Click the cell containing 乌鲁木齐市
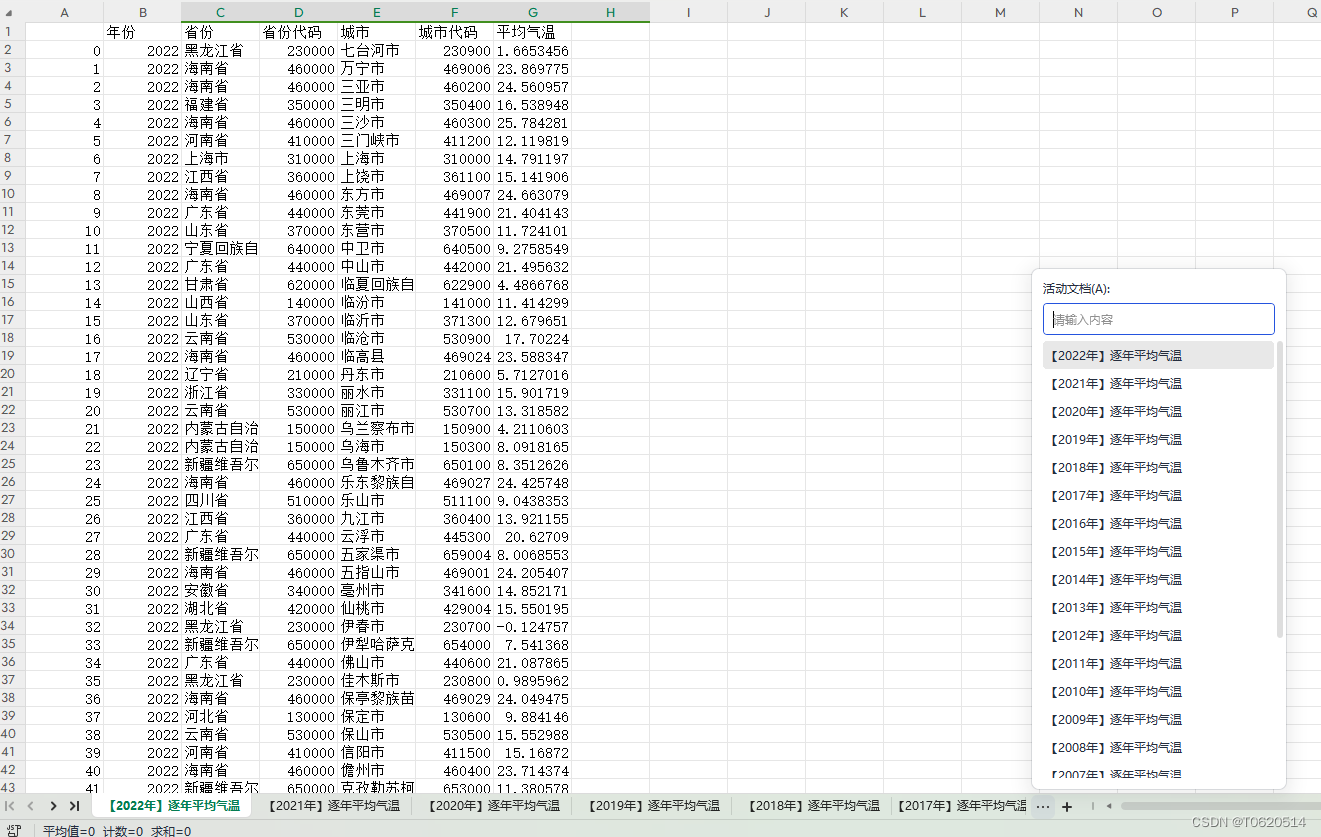This screenshot has height=837, width=1321. [x=376, y=464]
